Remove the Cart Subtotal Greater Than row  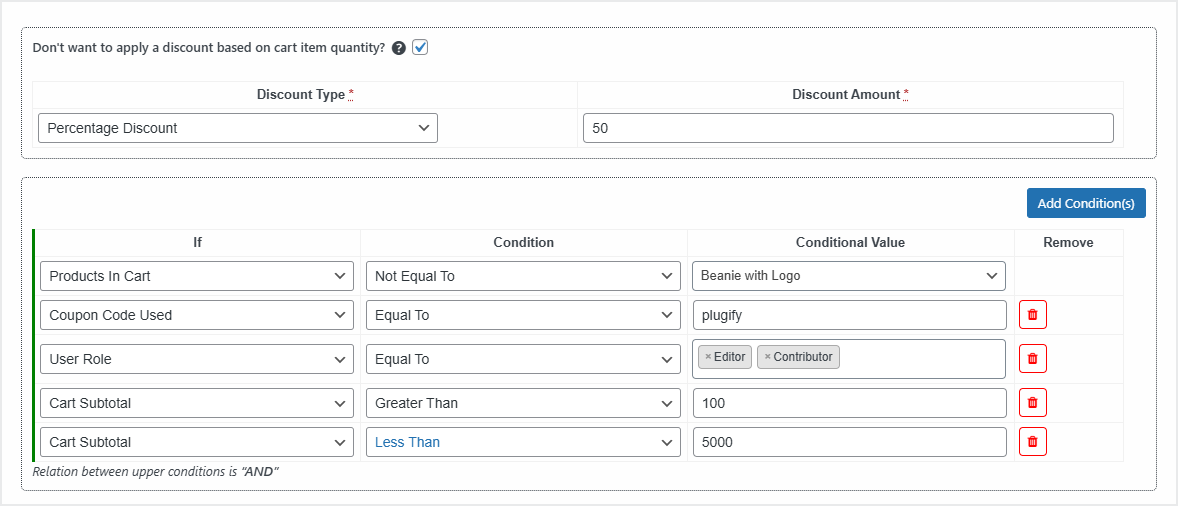1032,403
